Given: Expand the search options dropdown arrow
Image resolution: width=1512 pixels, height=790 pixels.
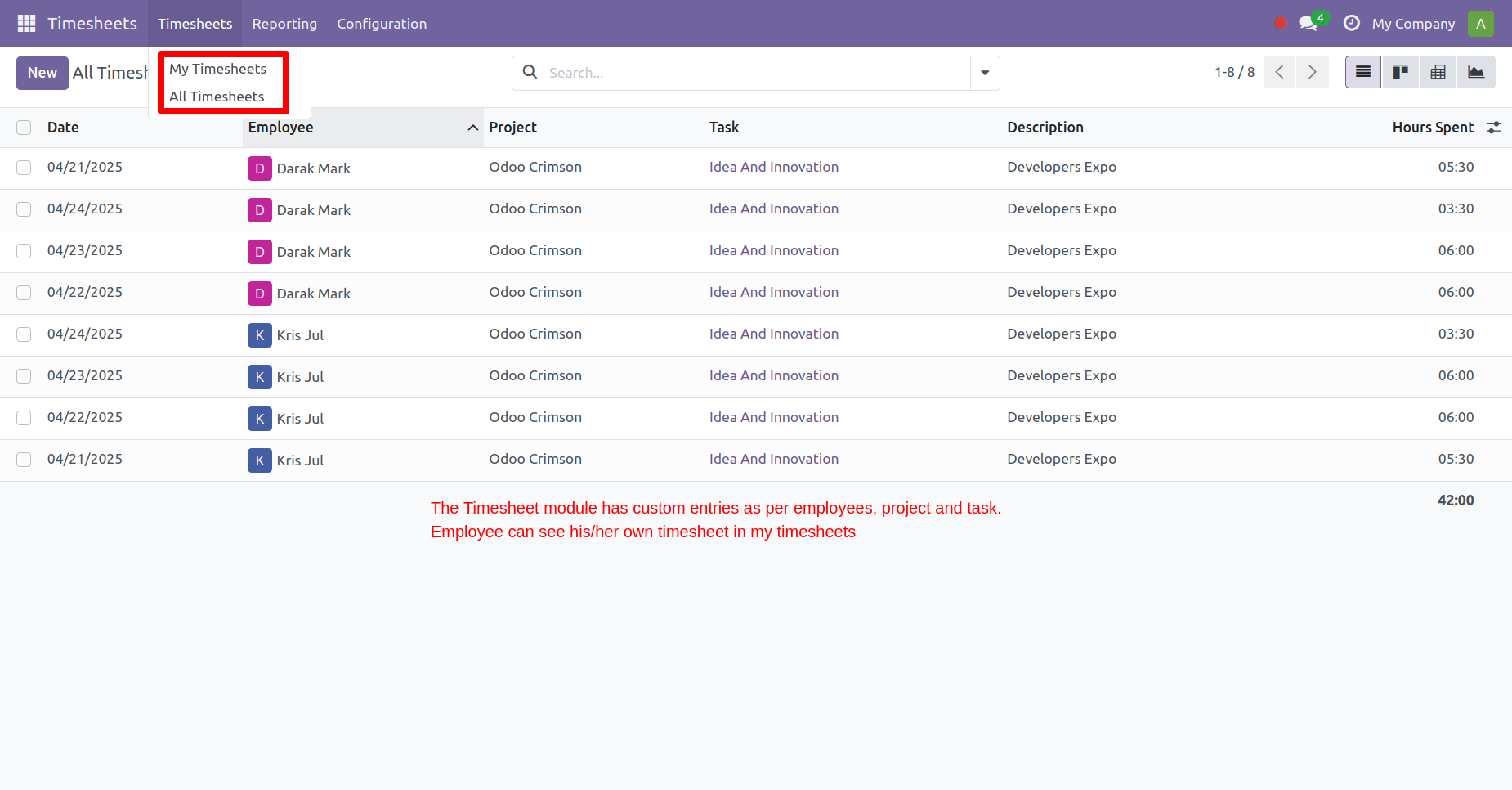Looking at the screenshot, I should pos(985,73).
